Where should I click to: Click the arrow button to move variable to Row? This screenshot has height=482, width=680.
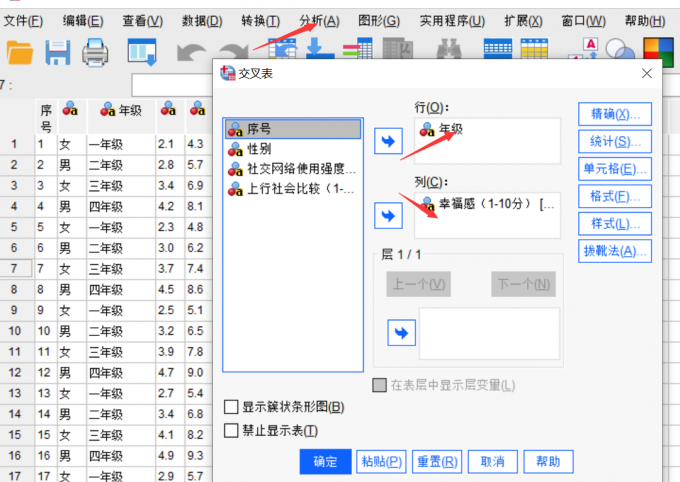(388, 141)
